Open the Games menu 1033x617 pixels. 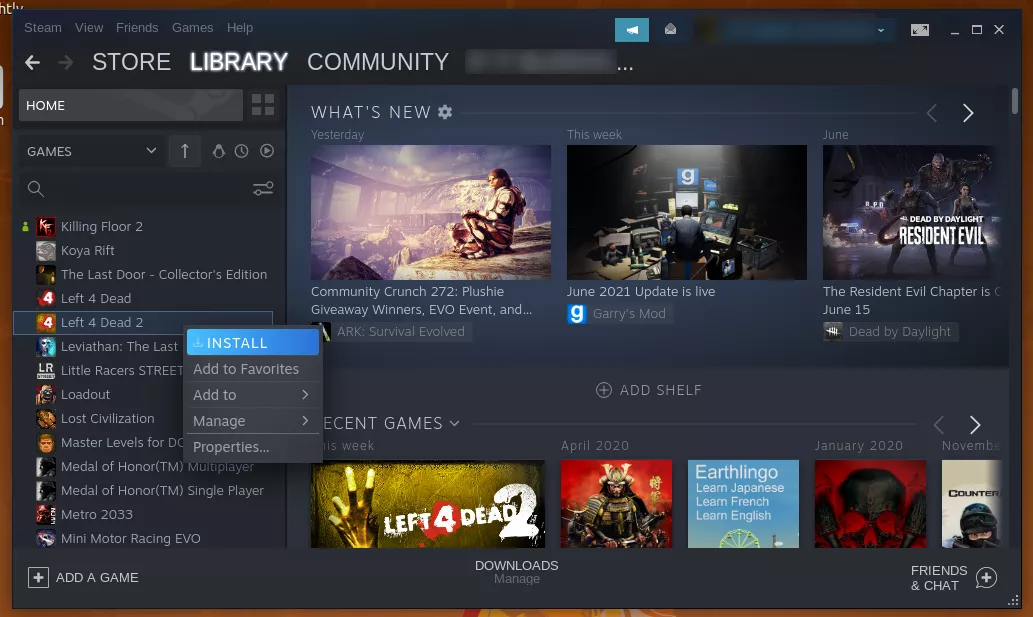tap(192, 28)
